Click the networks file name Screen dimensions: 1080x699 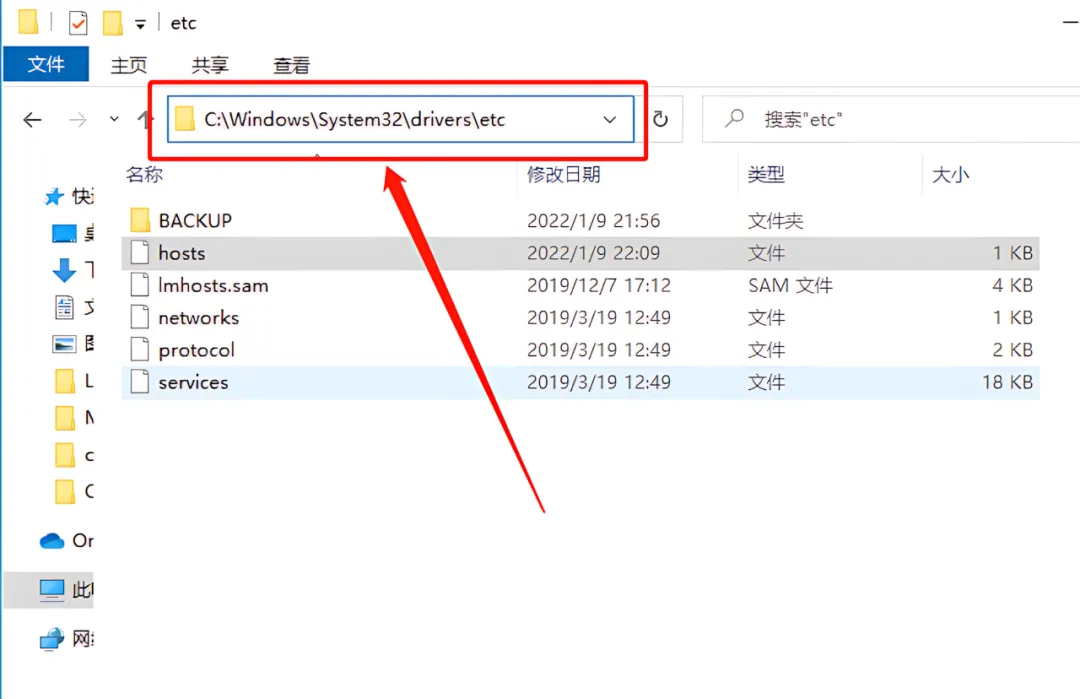(x=198, y=317)
